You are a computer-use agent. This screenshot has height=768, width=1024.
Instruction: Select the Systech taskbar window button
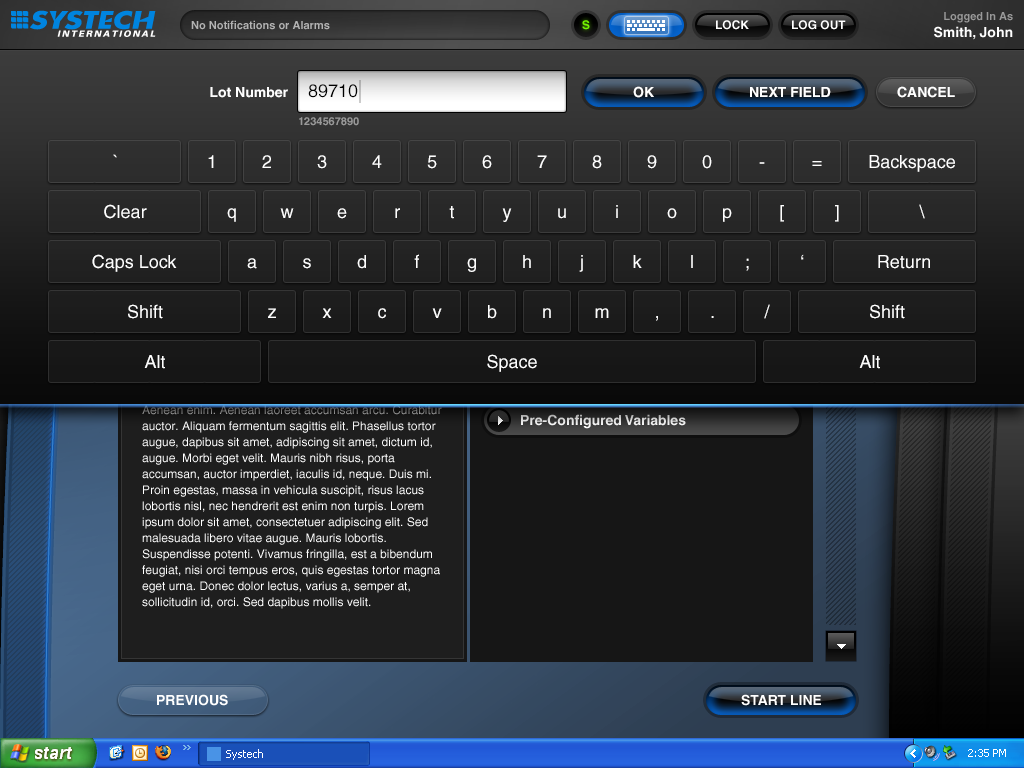[x=285, y=754]
